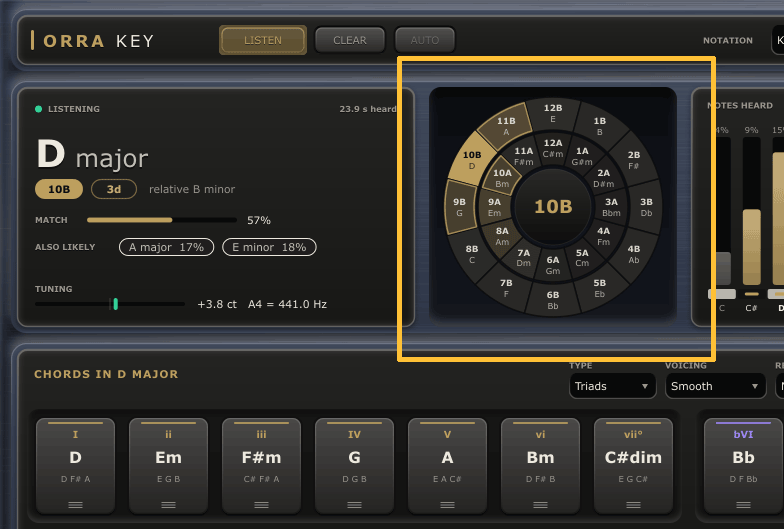Play the Bm chord pad
This screenshot has width=784, height=529.
540,466
